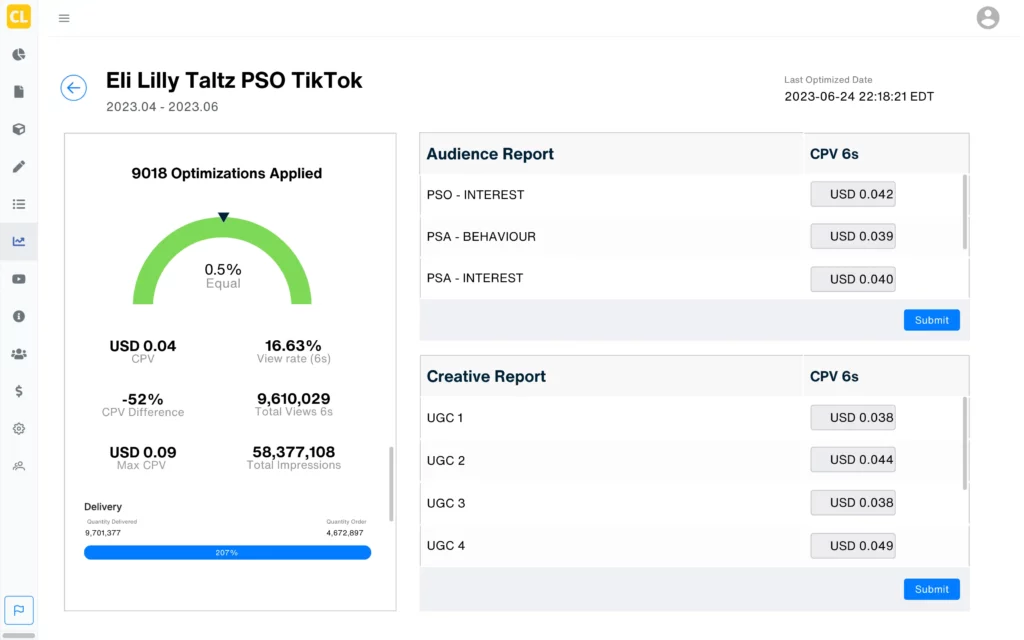Select the UGC 3 row label
Screen dimensions: 1024x640
click(x=446, y=504)
